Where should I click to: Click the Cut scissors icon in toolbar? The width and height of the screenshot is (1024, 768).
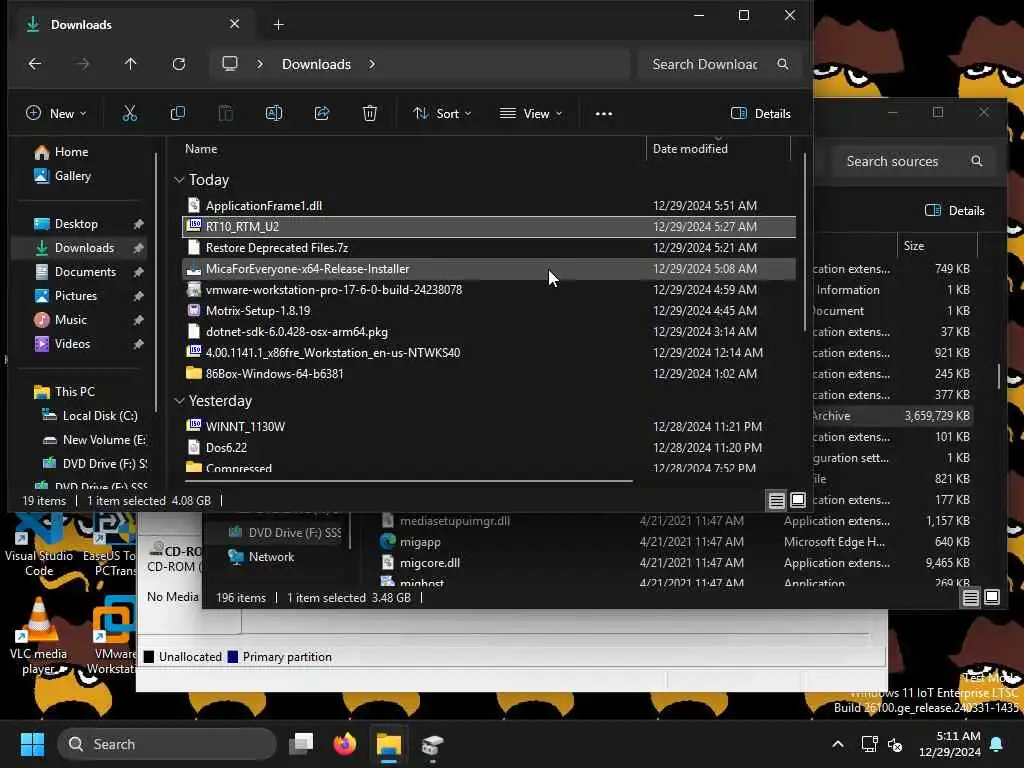[130, 114]
